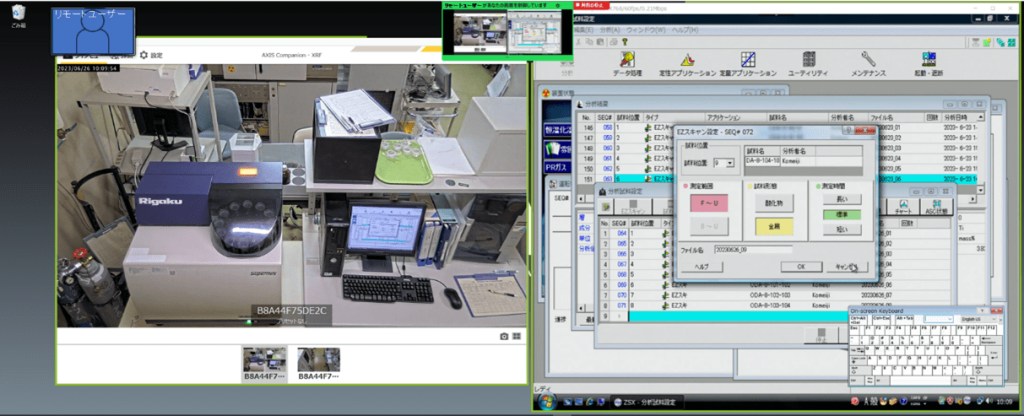Screen dimensions: 1024x416
Task: Click the small remote screen preview thumbnail
Action: (x=507, y=31)
